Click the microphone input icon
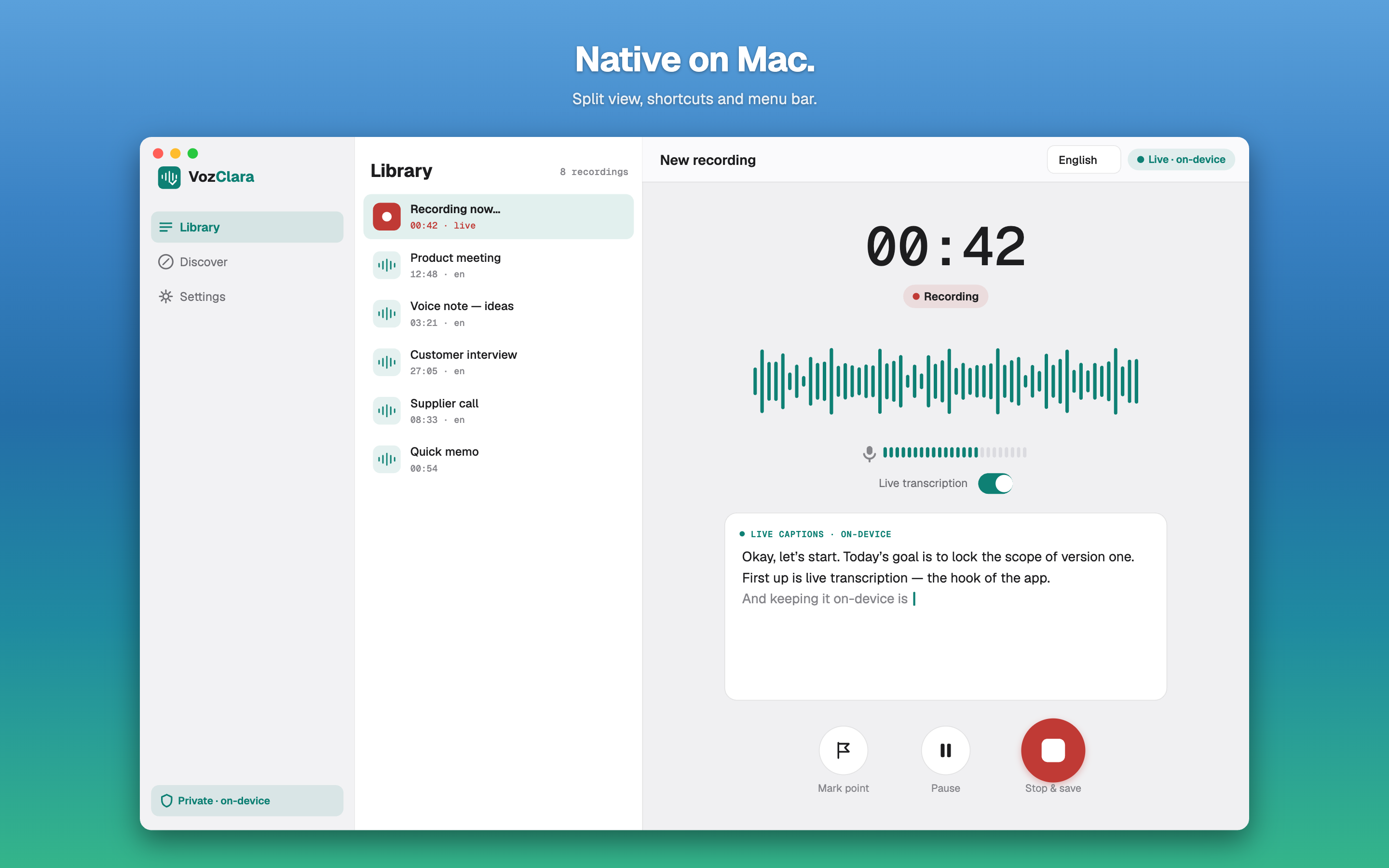Screen dimensions: 1389x868 pyautogui.click(x=870, y=453)
